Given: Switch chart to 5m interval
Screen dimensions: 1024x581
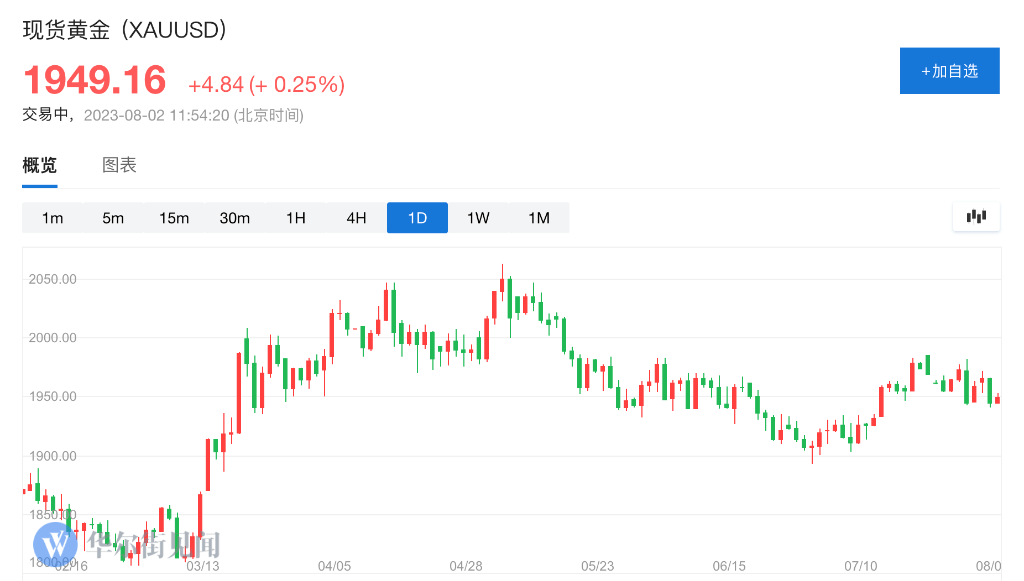Looking at the screenshot, I should (113, 218).
